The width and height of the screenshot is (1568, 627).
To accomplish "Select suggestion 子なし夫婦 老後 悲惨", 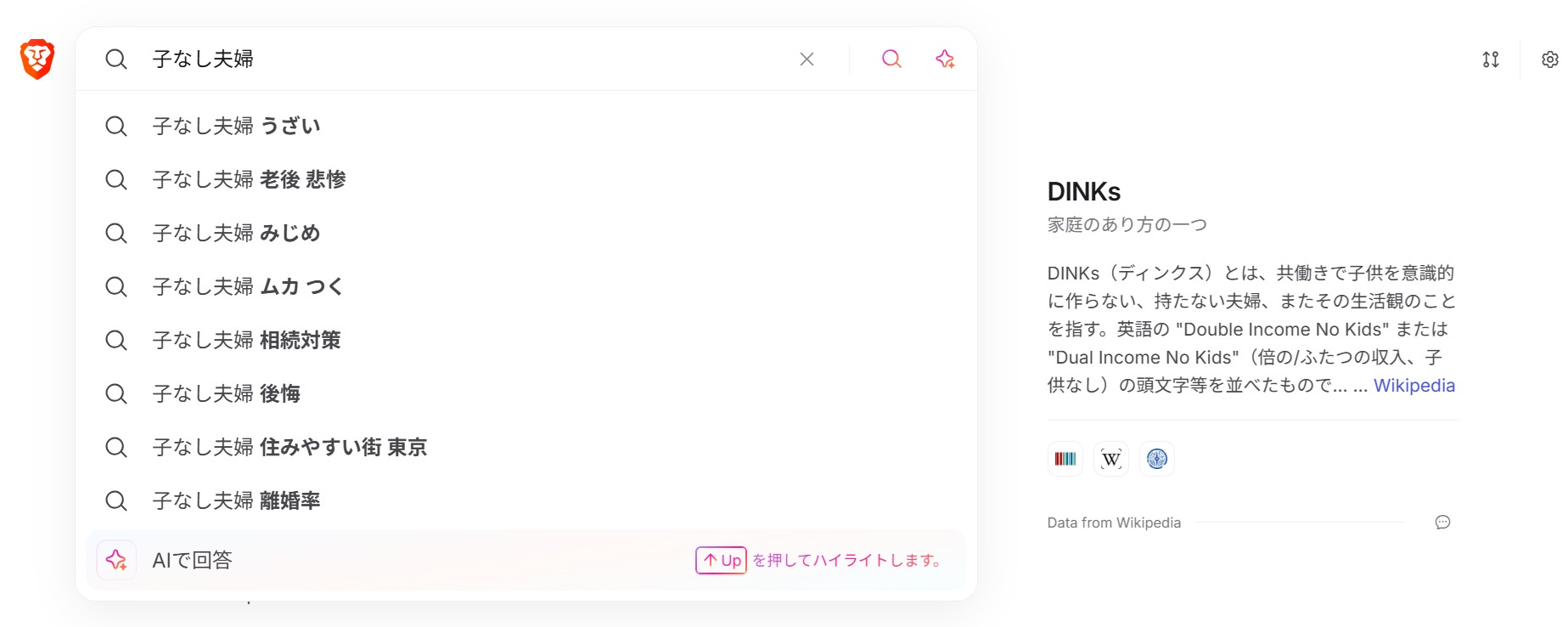I will (x=249, y=180).
